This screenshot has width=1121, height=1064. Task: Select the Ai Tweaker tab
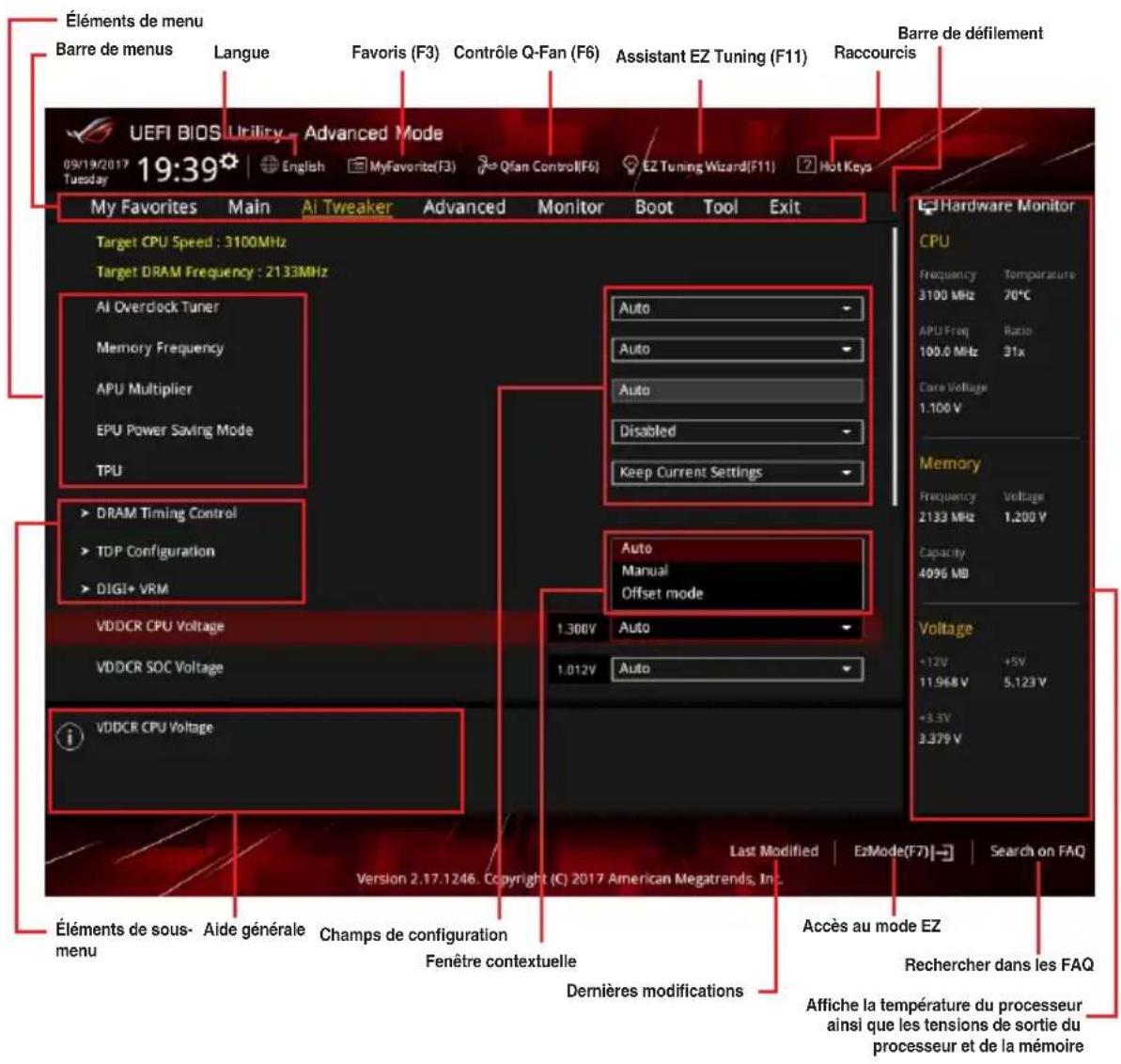[347, 208]
